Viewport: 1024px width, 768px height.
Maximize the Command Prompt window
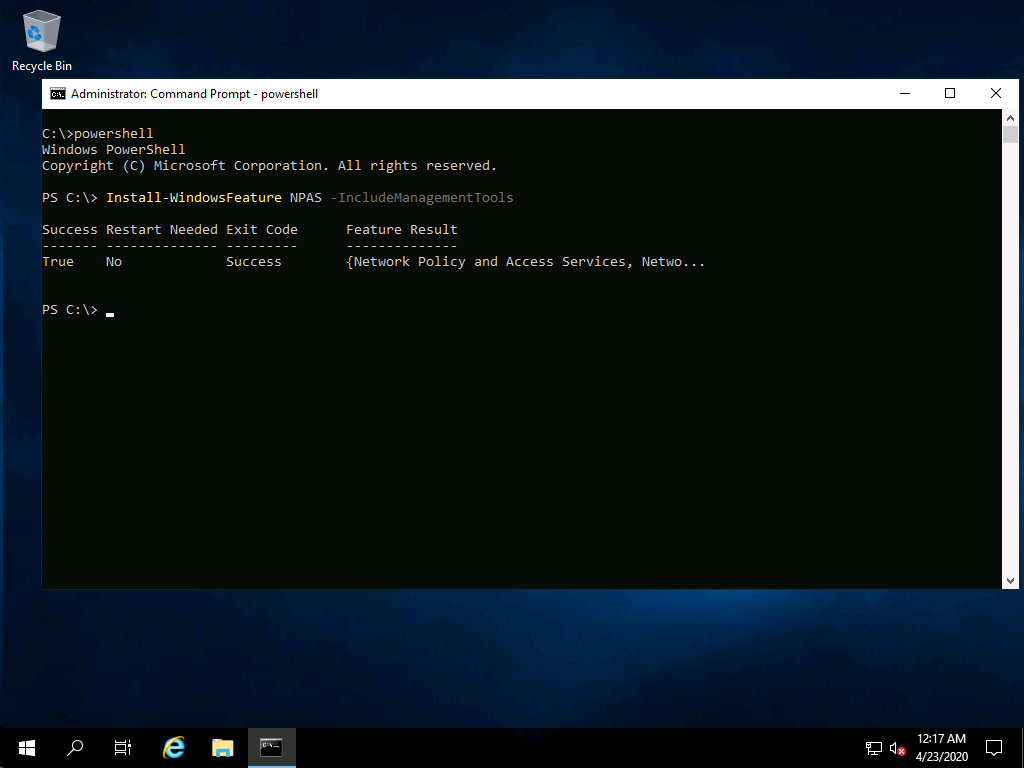950,94
